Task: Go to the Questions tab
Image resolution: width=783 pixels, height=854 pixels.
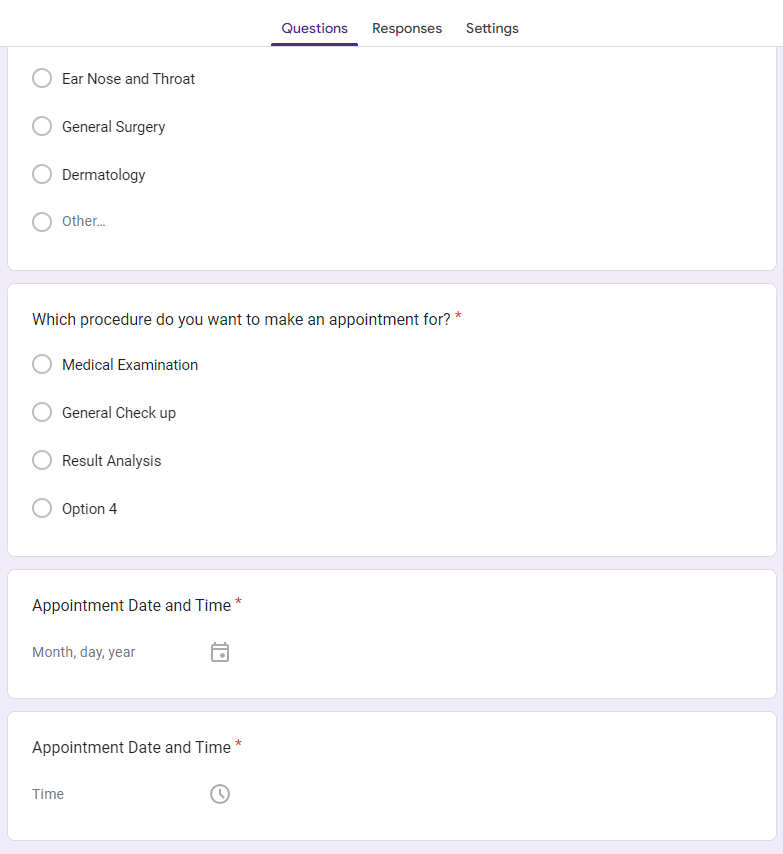Action: [314, 28]
